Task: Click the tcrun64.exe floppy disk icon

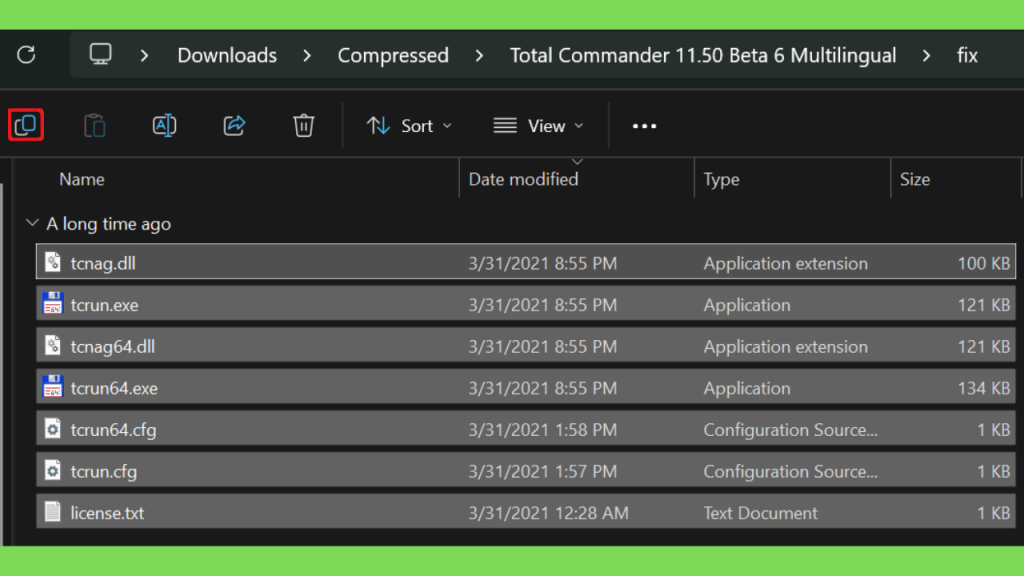Action: click(53, 387)
